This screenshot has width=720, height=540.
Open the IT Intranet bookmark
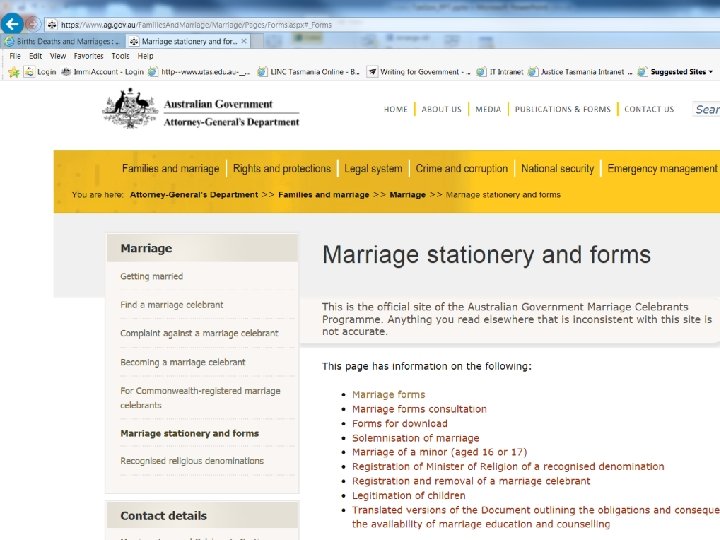(x=500, y=72)
